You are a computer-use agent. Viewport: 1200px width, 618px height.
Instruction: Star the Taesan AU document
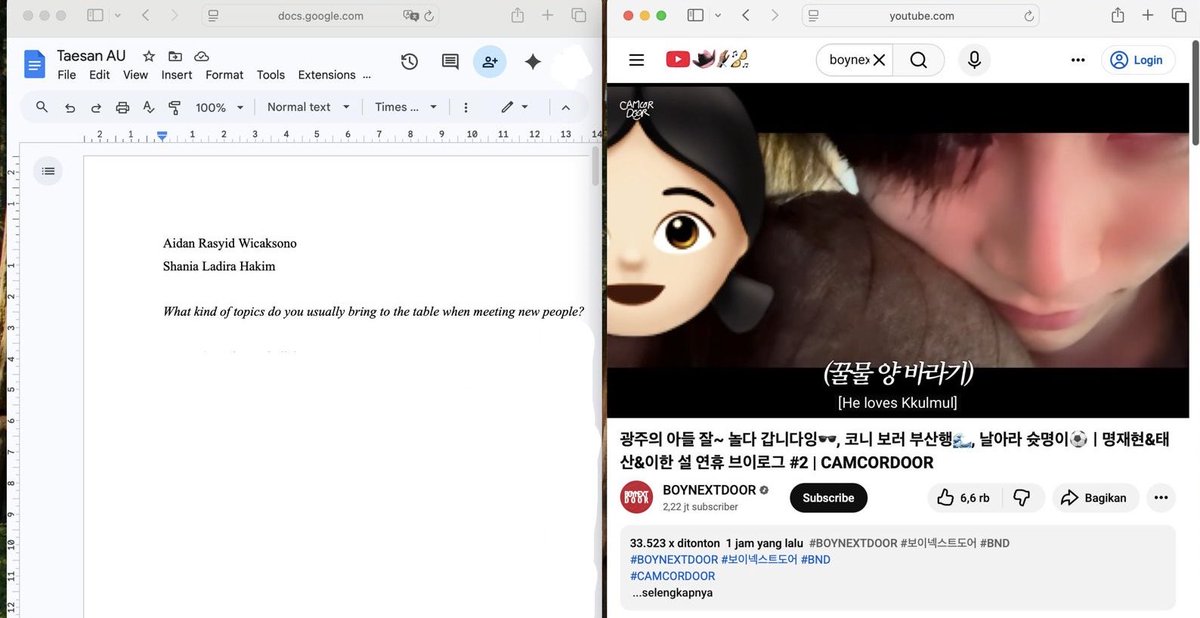[x=149, y=56]
